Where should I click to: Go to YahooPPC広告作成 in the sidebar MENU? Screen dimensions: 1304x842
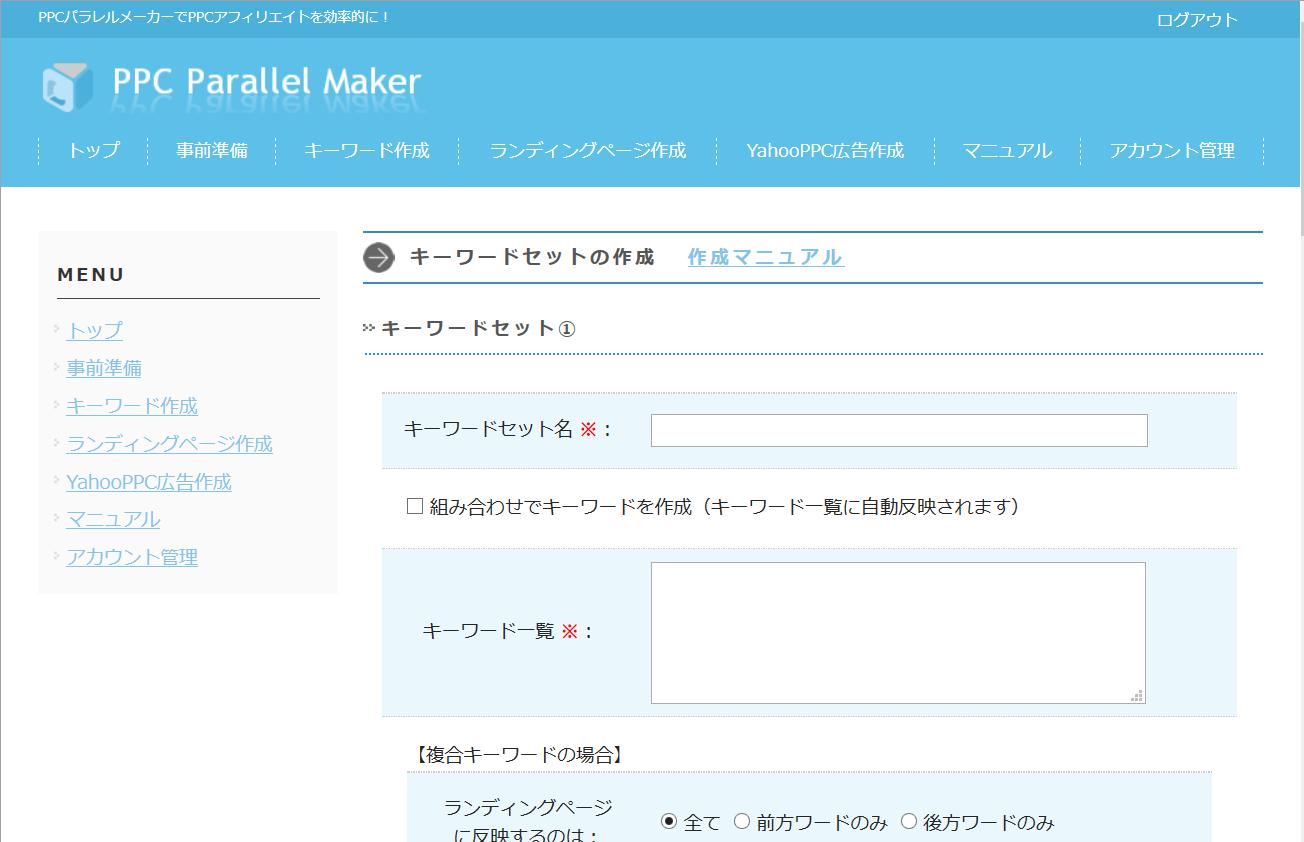(x=149, y=482)
